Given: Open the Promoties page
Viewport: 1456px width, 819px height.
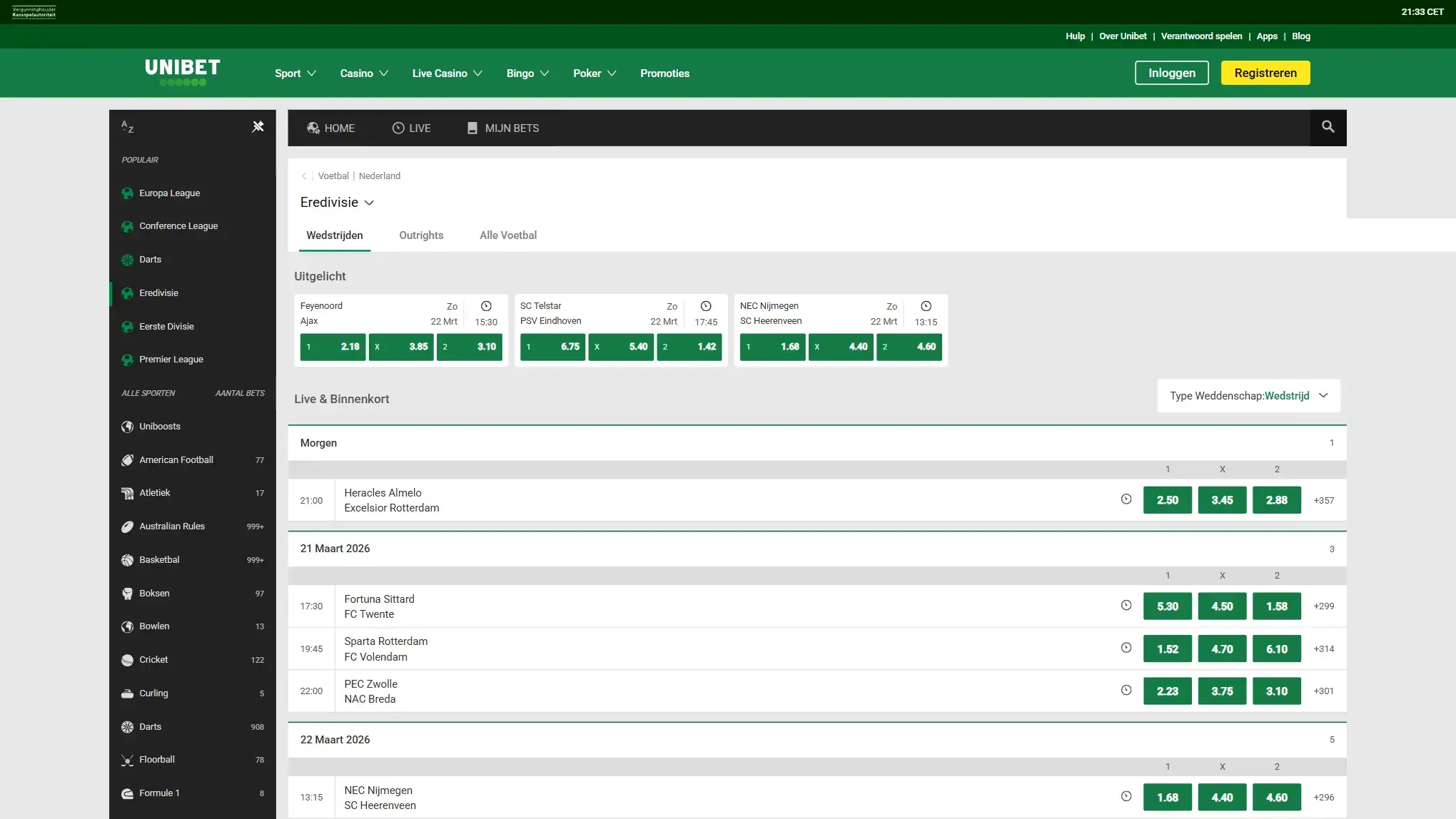Looking at the screenshot, I should 664,73.
